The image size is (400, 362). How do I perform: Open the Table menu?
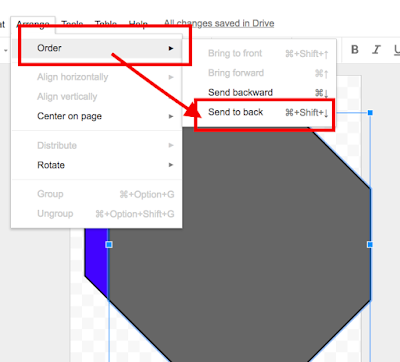pos(106,24)
